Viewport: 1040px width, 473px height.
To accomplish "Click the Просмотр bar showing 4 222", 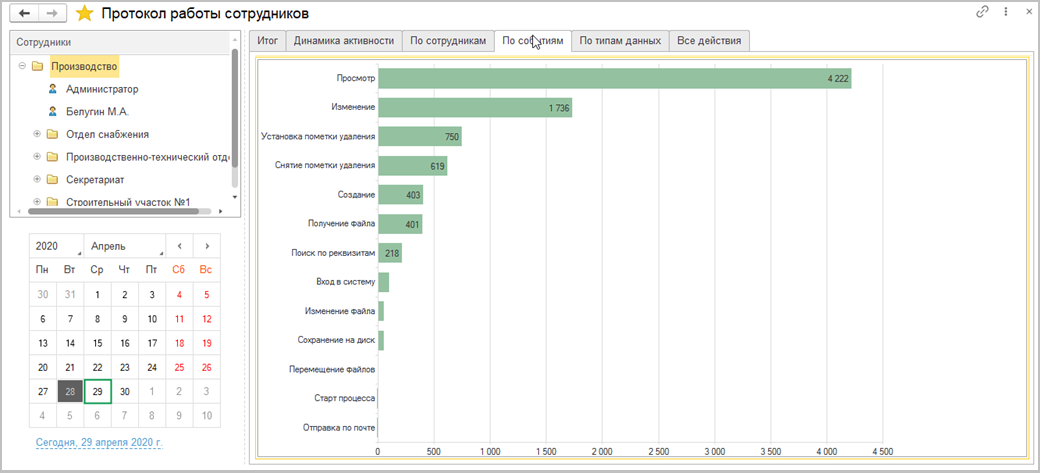I will tap(614, 78).
